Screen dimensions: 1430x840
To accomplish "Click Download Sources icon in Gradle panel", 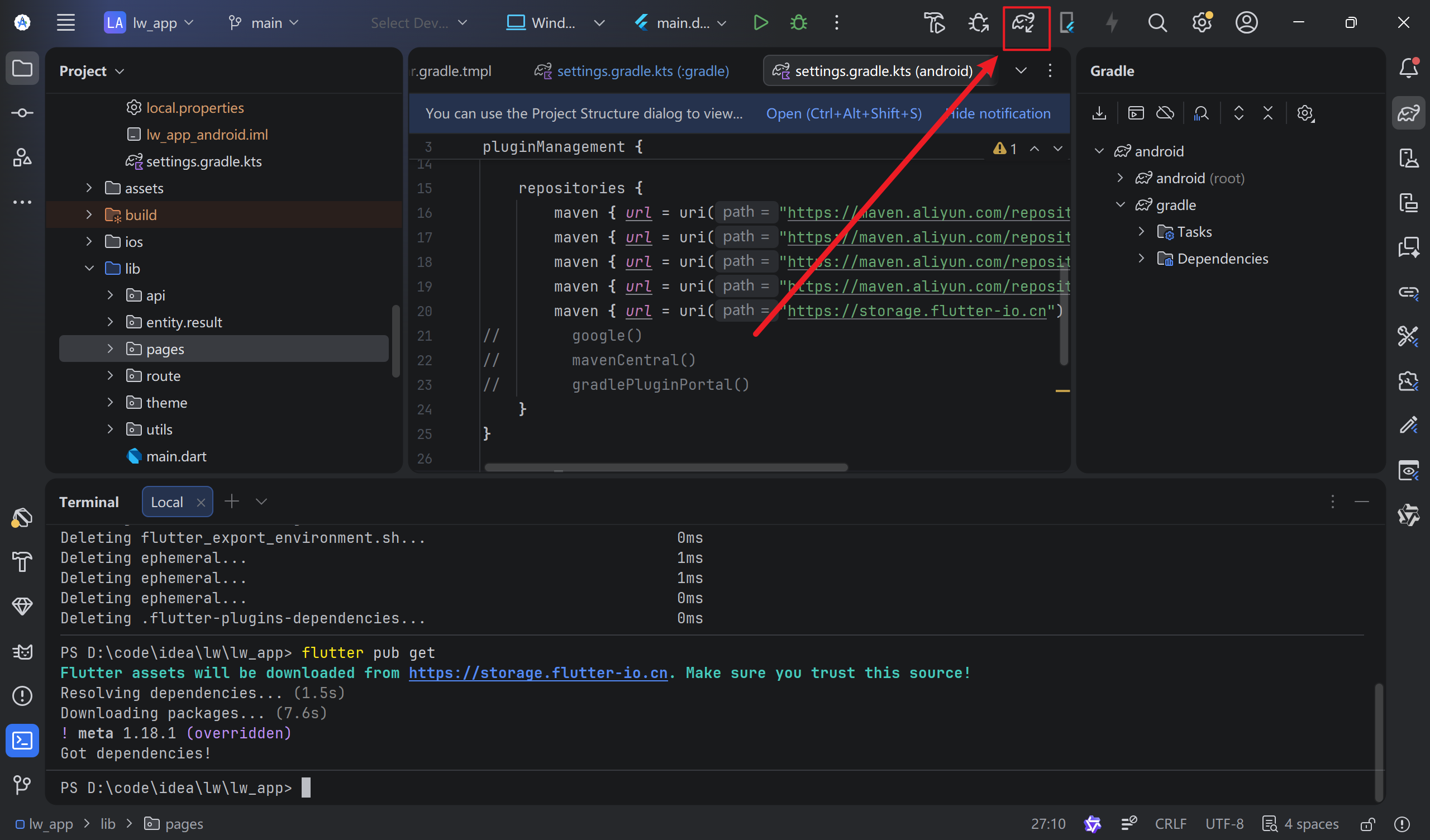I will [x=1099, y=113].
